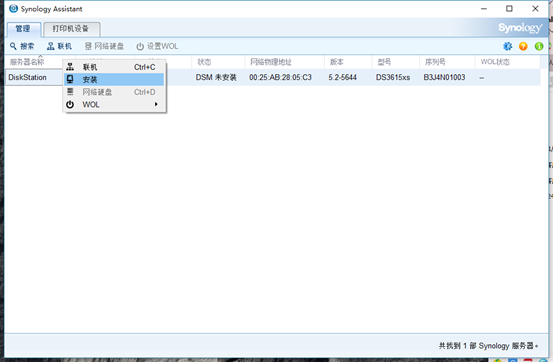Image resolution: width=553 pixels, height=362 pixels.
Task: Open the blue gear settings icon
Action: [507, 46]
